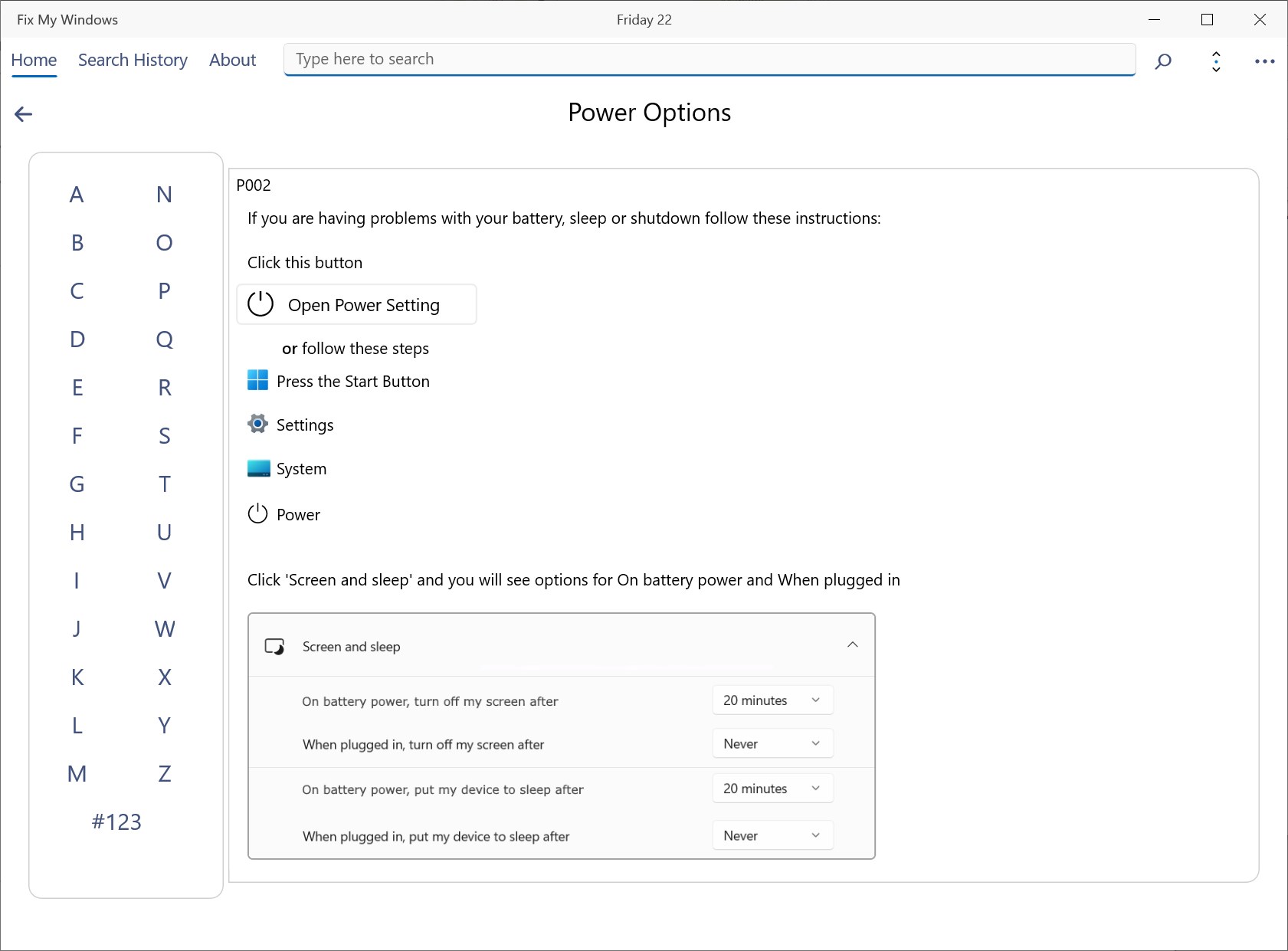Switch to the Search History tab

(133, 61)
